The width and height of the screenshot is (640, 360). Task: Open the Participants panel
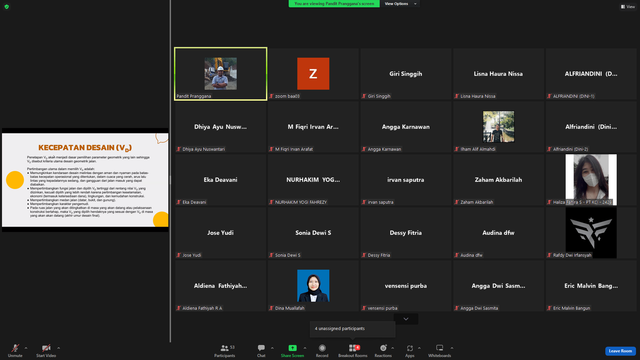coord(225,350)
